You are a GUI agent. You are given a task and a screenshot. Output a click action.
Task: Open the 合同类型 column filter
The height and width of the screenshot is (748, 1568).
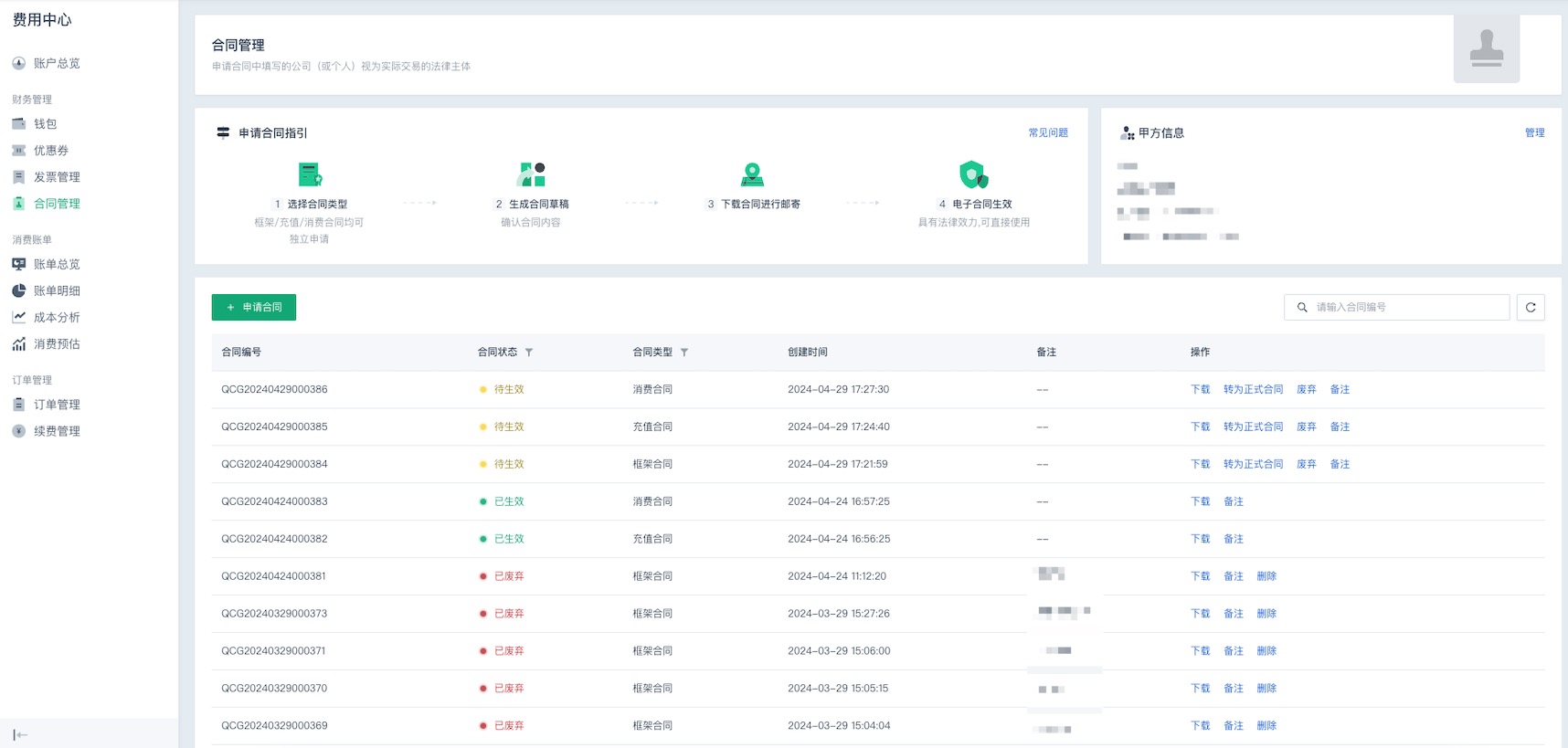[x=684, y=353]
